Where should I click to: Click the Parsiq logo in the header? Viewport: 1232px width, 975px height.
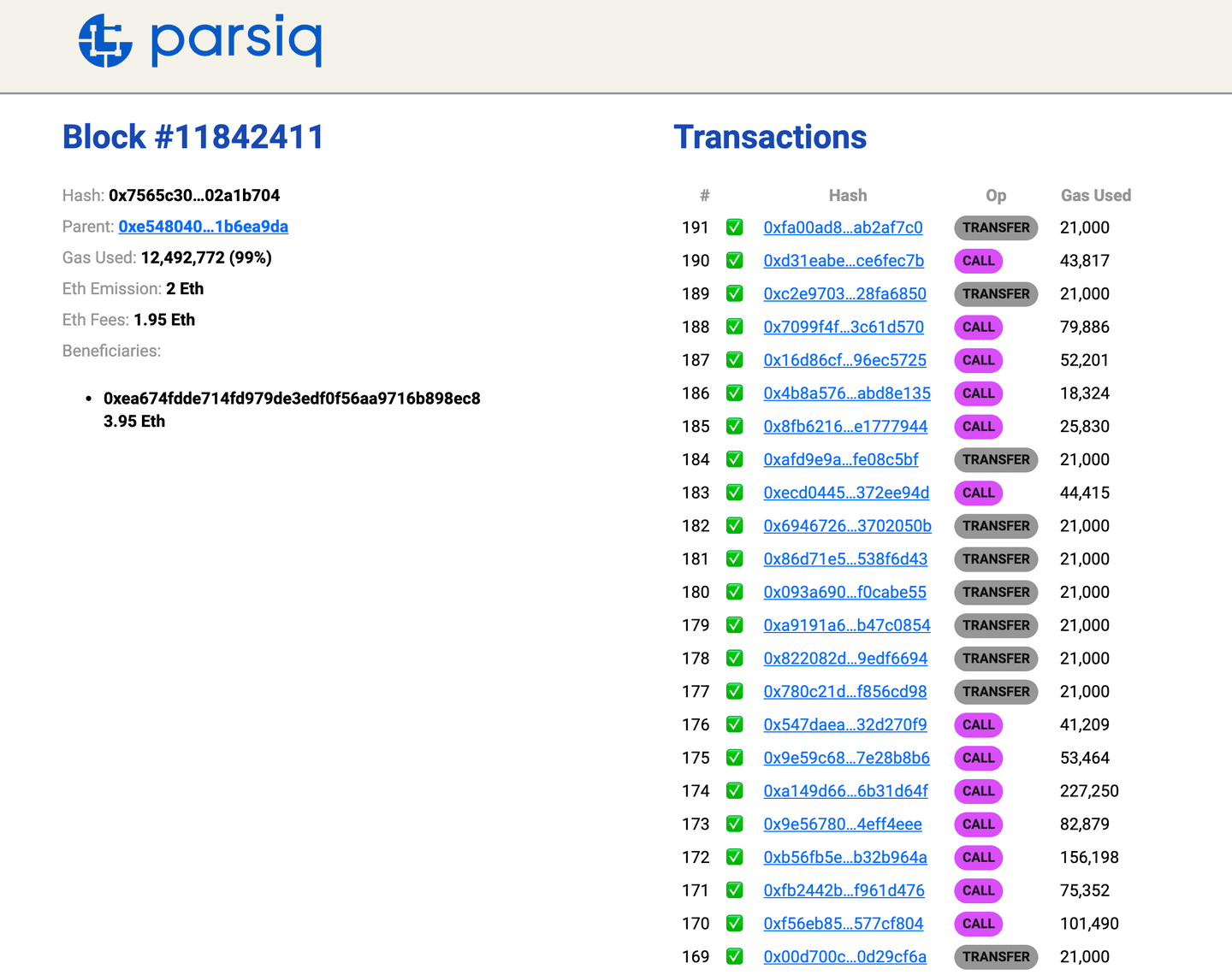coord(199,40)
